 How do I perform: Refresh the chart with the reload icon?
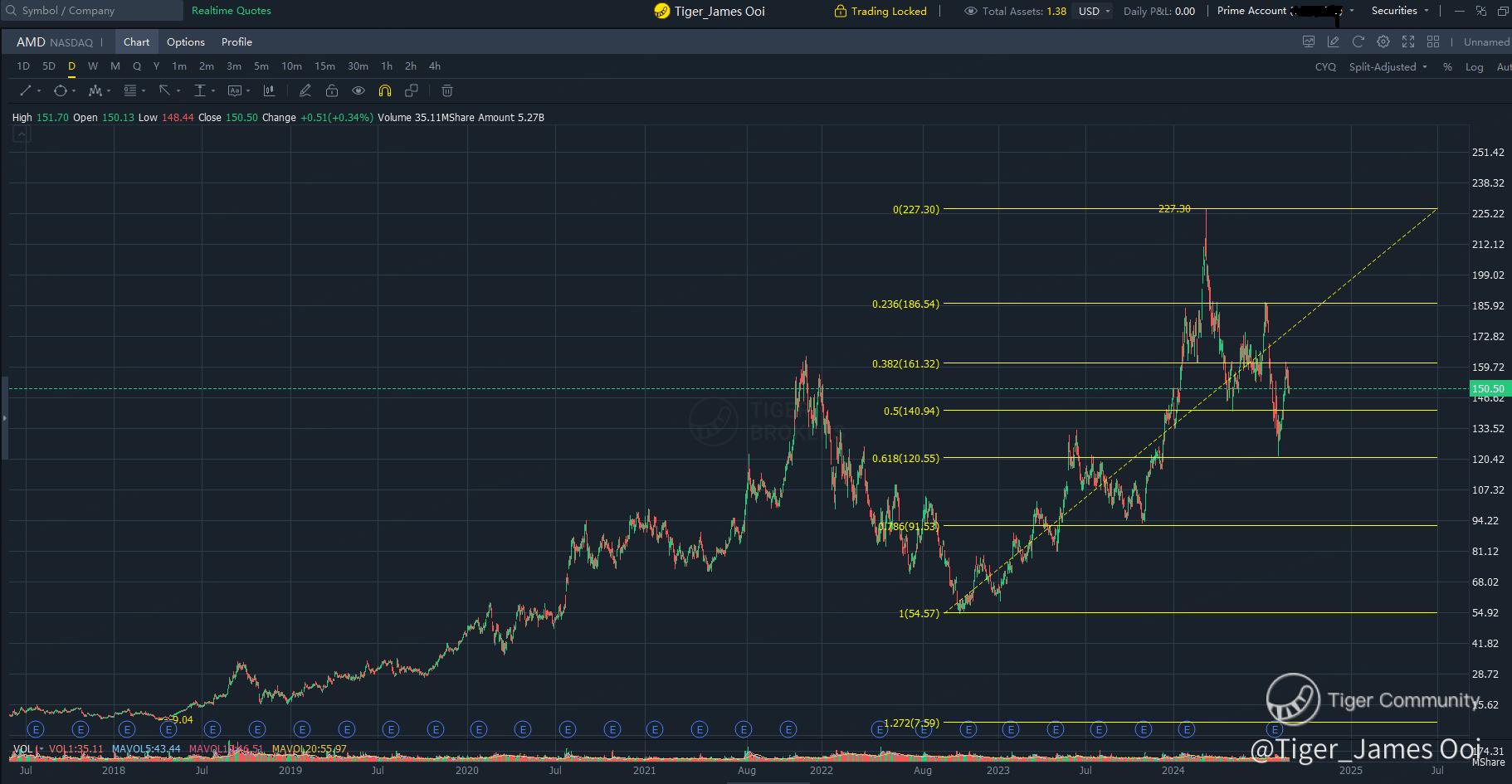pos(1358,41)
